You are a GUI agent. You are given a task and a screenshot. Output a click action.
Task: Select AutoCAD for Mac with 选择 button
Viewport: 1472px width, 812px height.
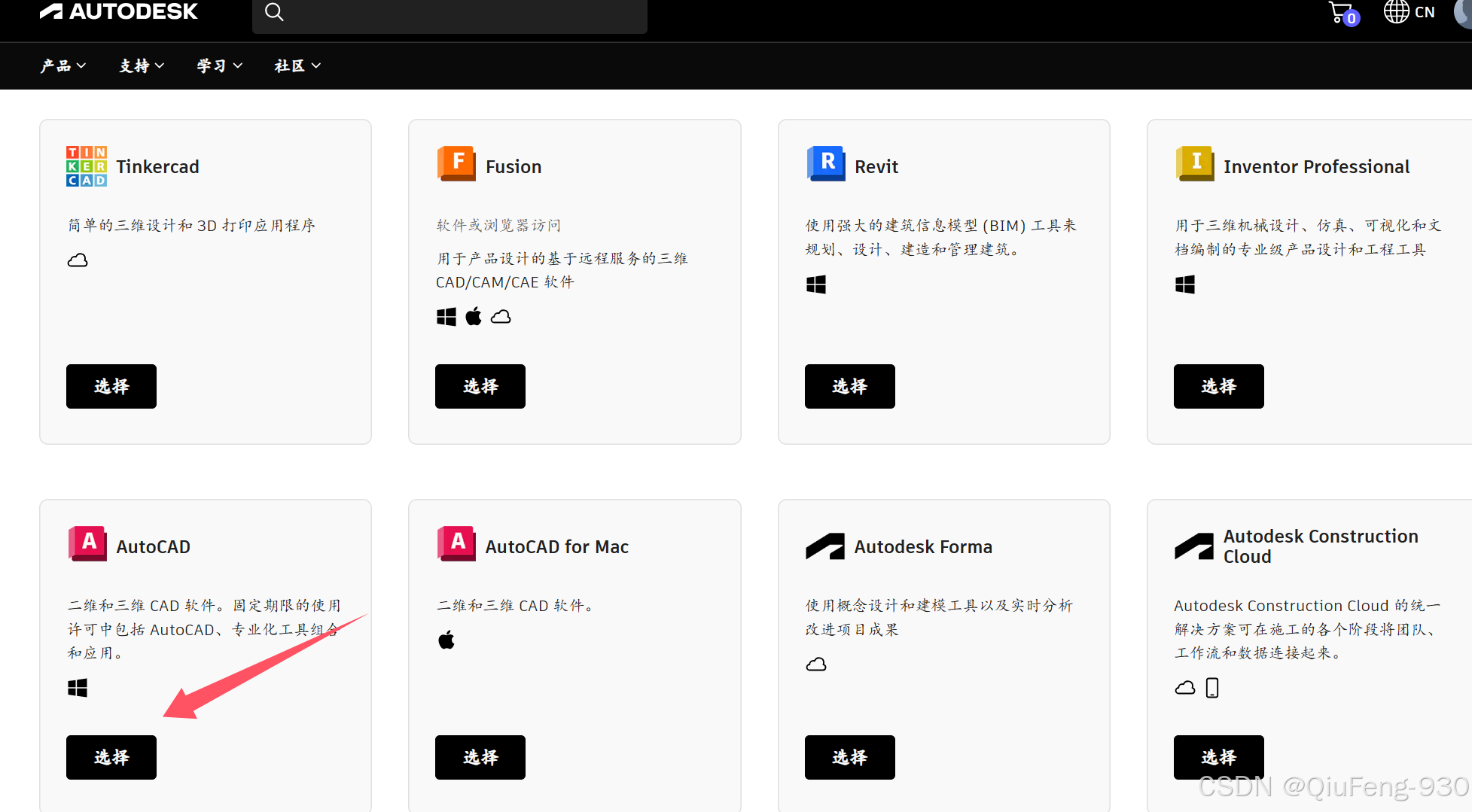[480, 758]
